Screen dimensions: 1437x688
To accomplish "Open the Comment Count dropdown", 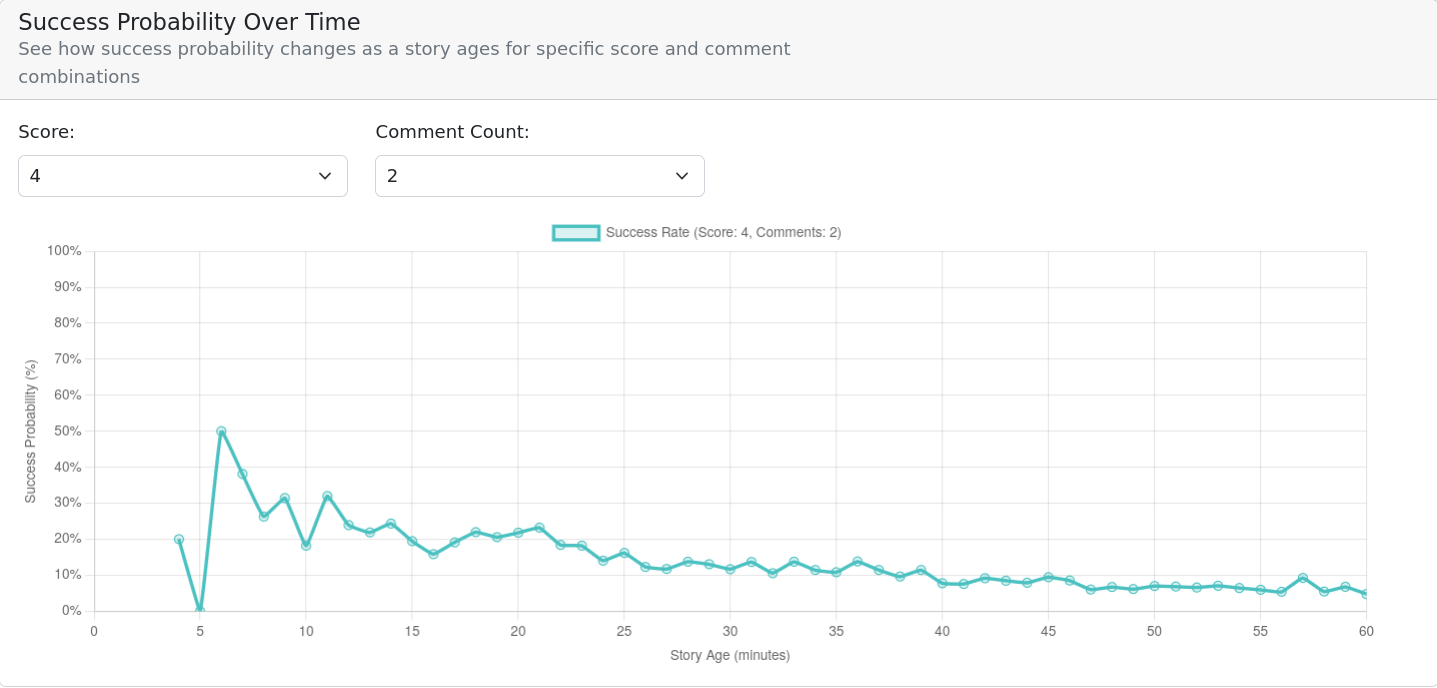I will pos(539,176).
